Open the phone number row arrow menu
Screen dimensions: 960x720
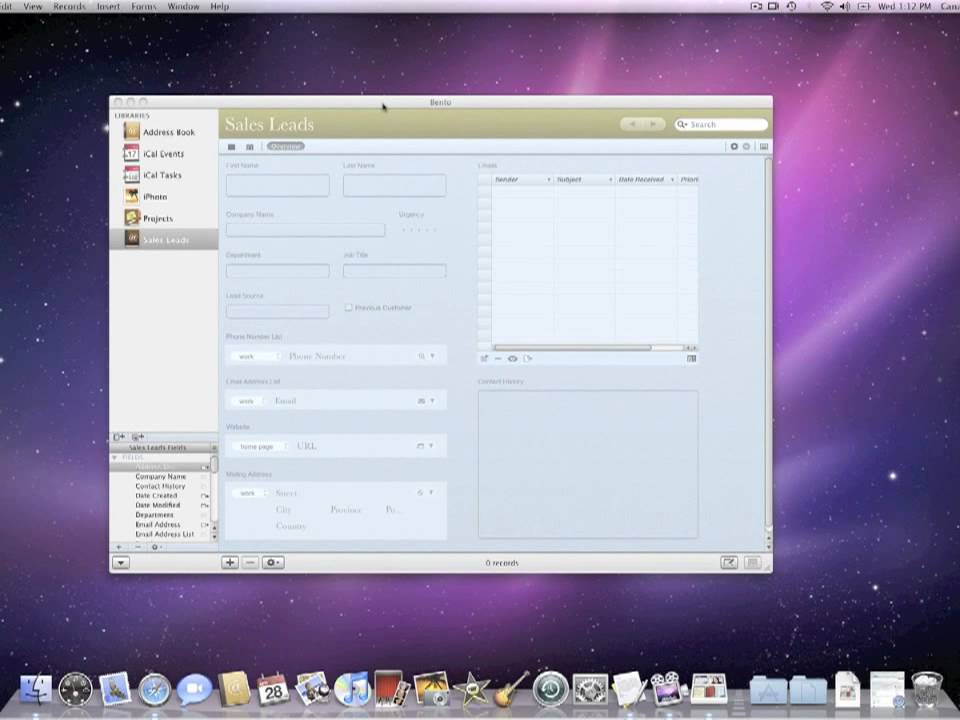pos(432,356)
